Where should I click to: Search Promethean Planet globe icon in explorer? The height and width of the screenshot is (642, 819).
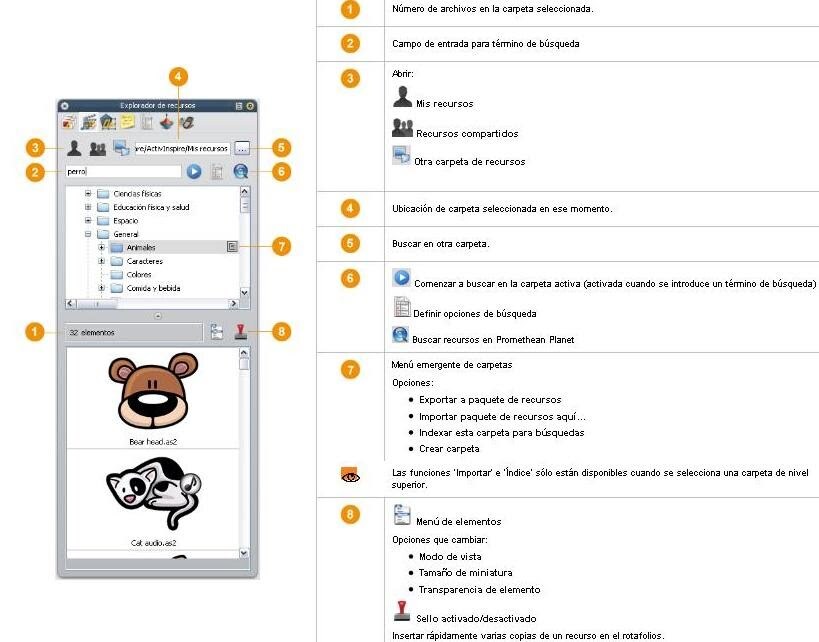[240, 172]
